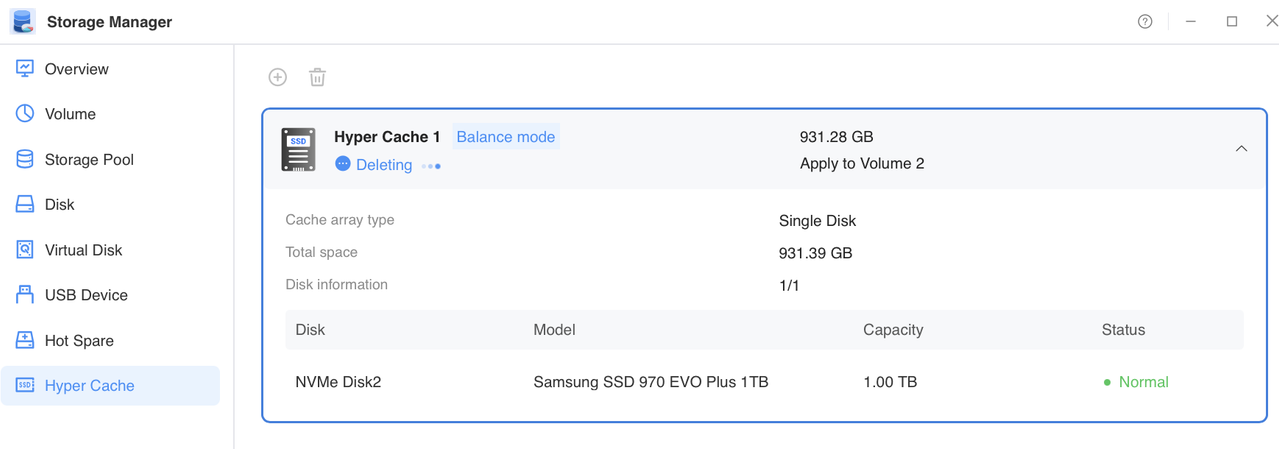This screenshot has height=449, width=1279.
Task: Click the Hyper Cache SSD sidebar icon
Action: 25,385
